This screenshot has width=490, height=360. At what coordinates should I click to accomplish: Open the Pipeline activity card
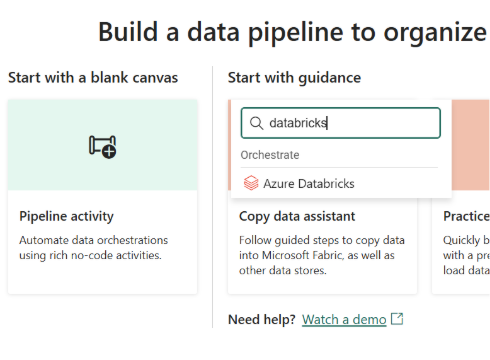102,197
